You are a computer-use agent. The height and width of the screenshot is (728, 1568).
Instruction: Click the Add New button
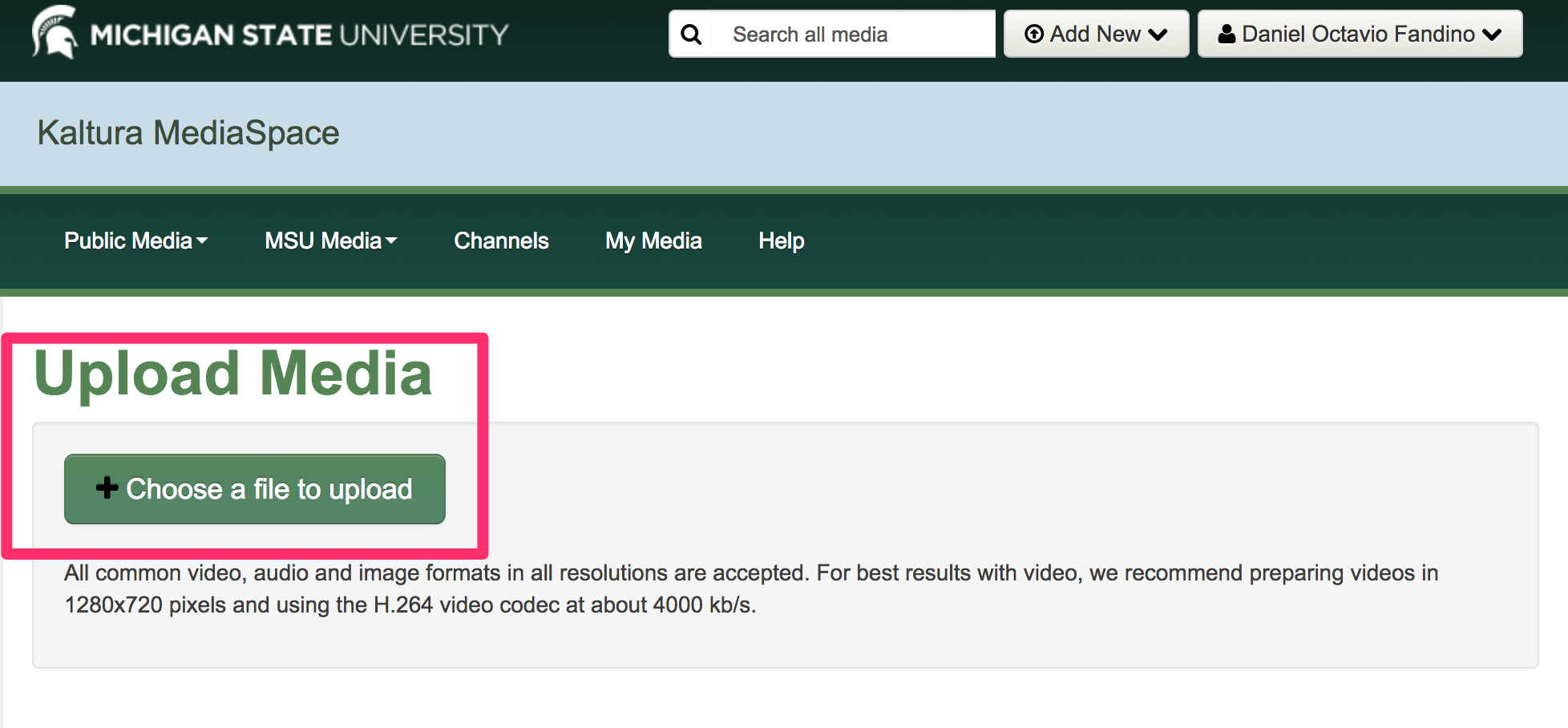click(1096, 34)
